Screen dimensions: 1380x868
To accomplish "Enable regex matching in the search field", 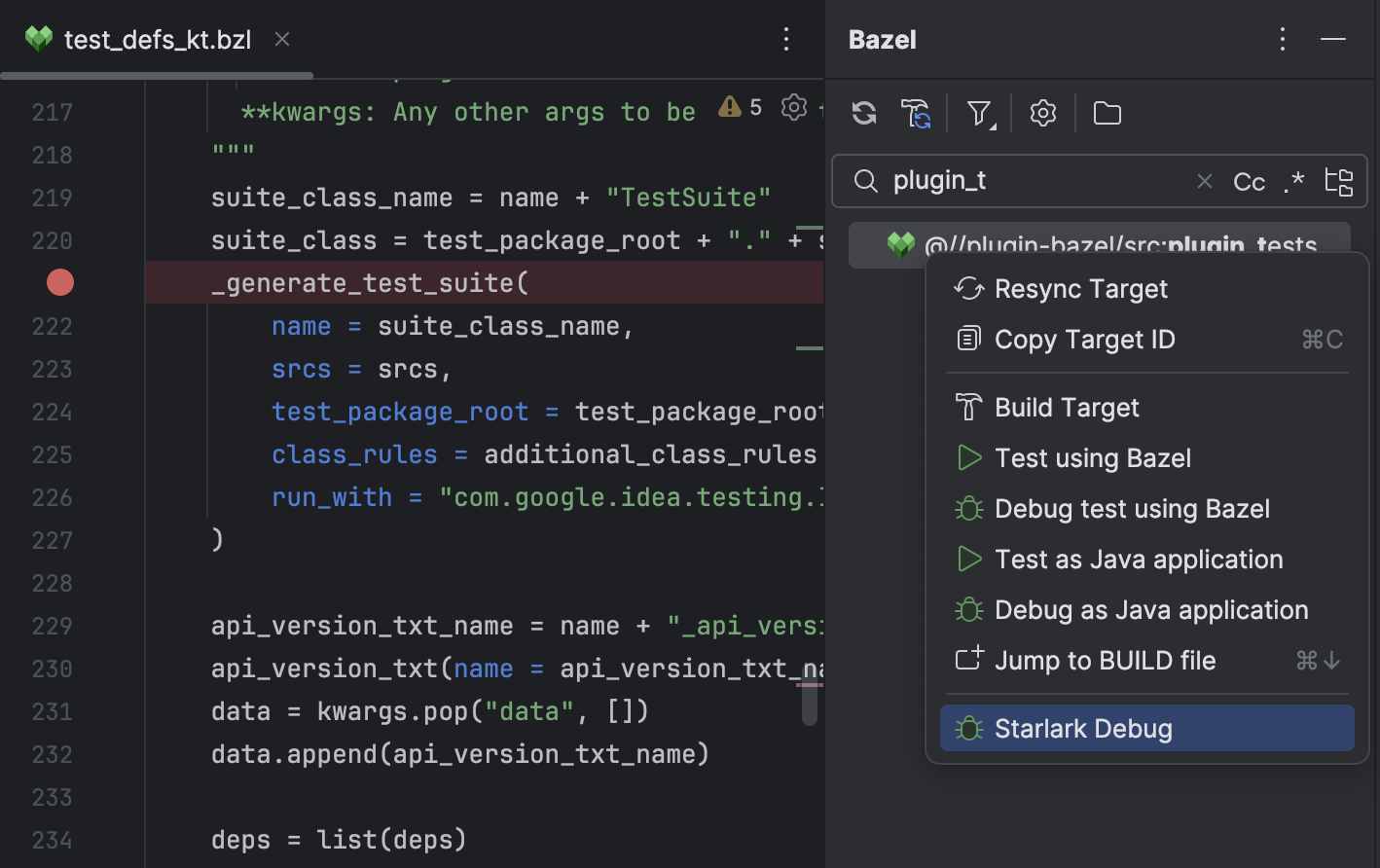I will (x=1293, y=181).
